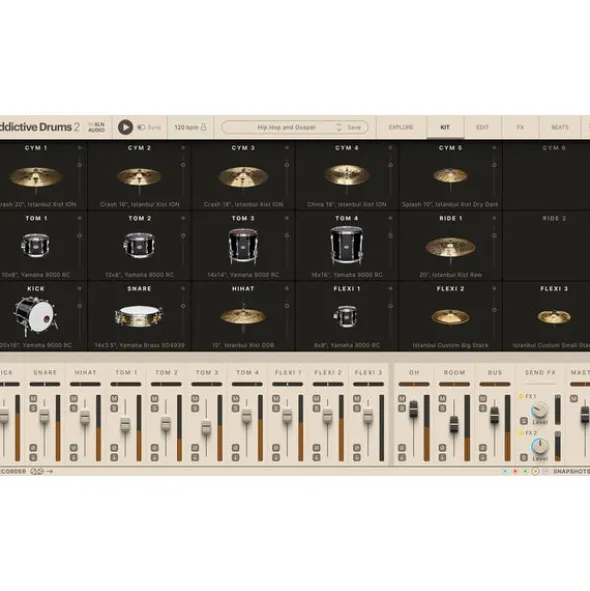
Task: Select the yellow ringed snapshot dot
Action: 535,471
